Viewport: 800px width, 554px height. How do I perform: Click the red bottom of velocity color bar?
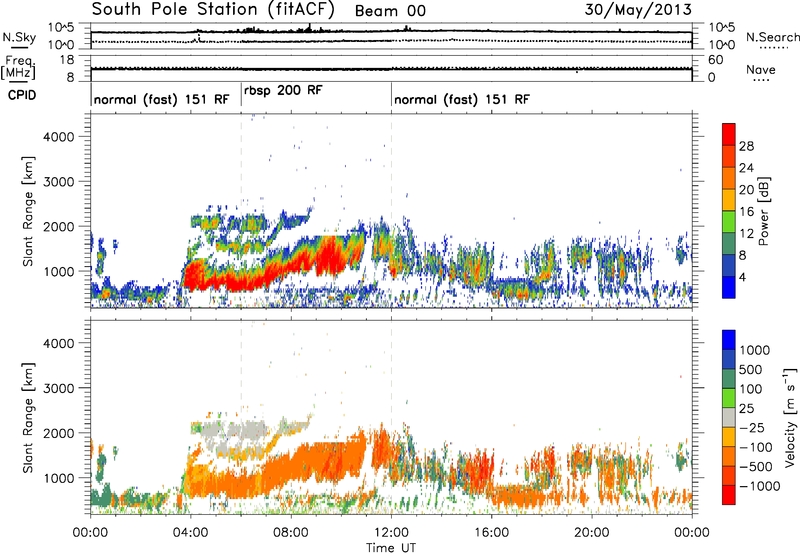[729, 495]
